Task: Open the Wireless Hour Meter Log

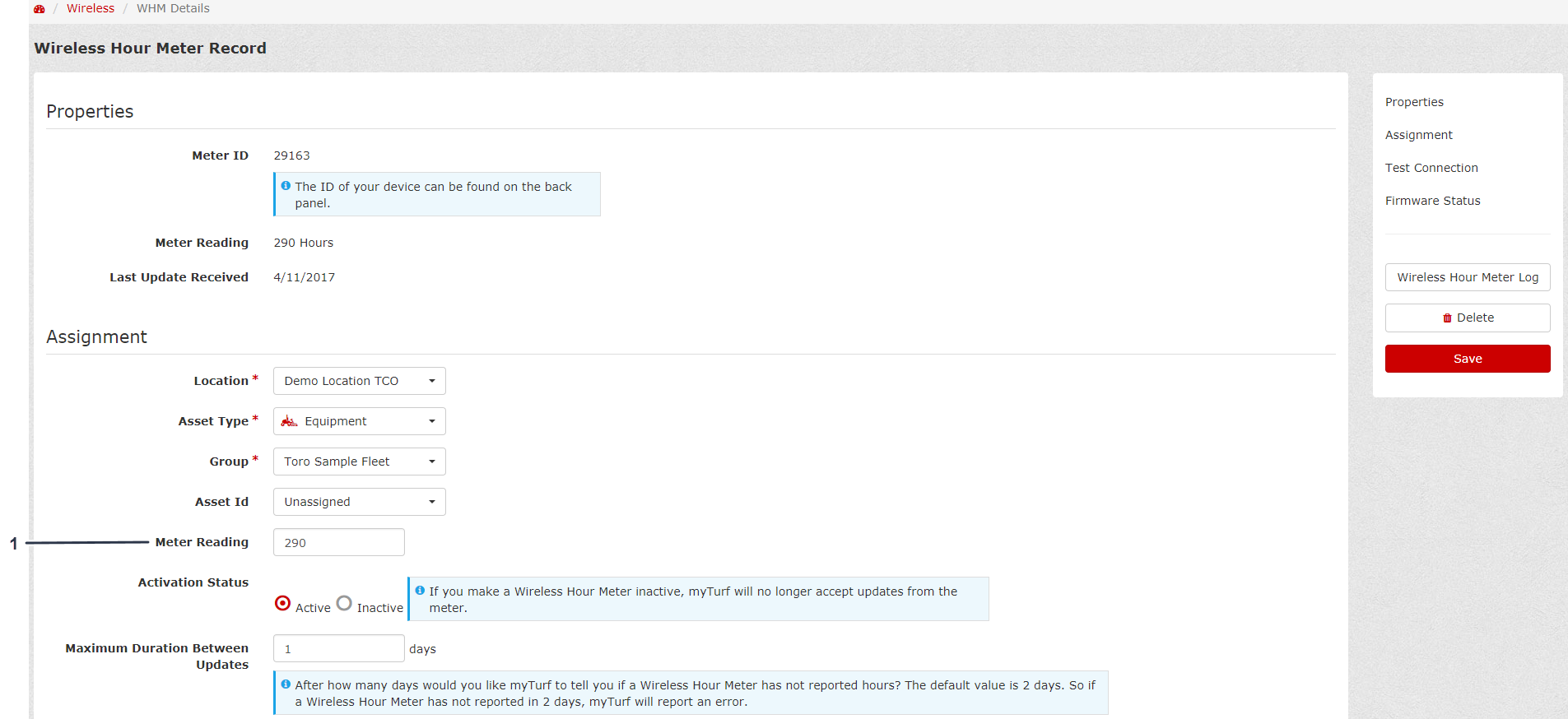Action: tap(1467, 277)
